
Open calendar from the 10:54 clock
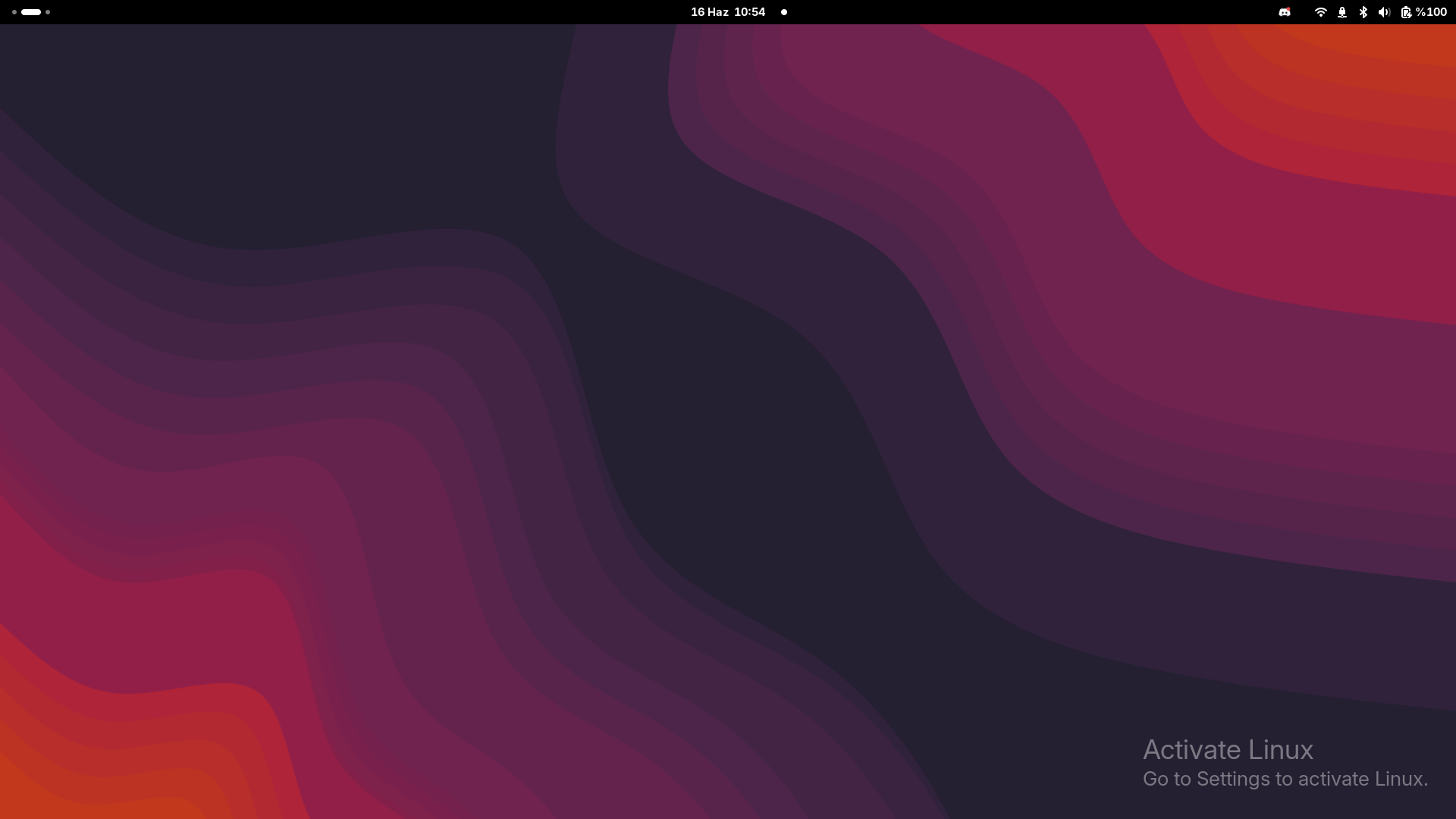point(749,12)
